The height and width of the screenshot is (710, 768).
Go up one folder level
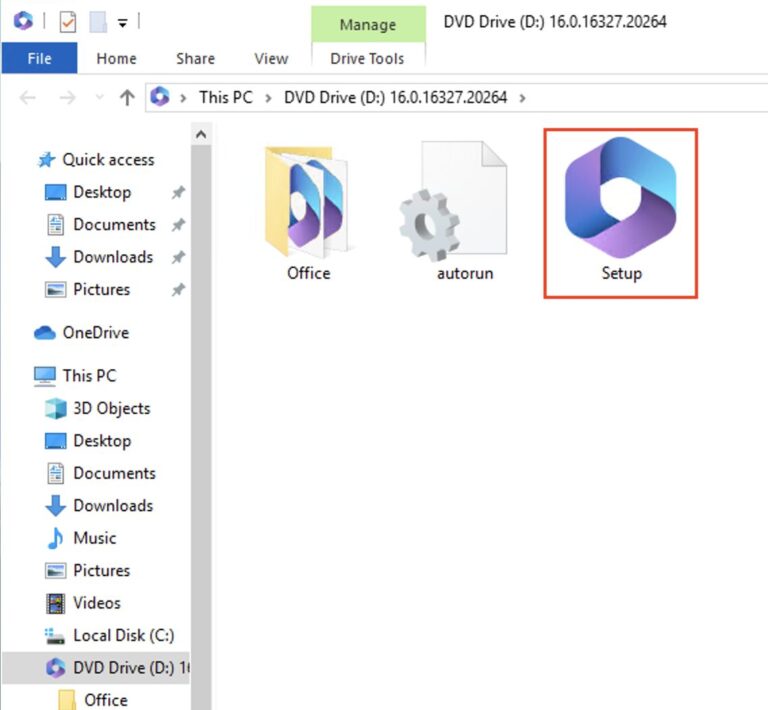pyautogui.click(x=127, y=97)
